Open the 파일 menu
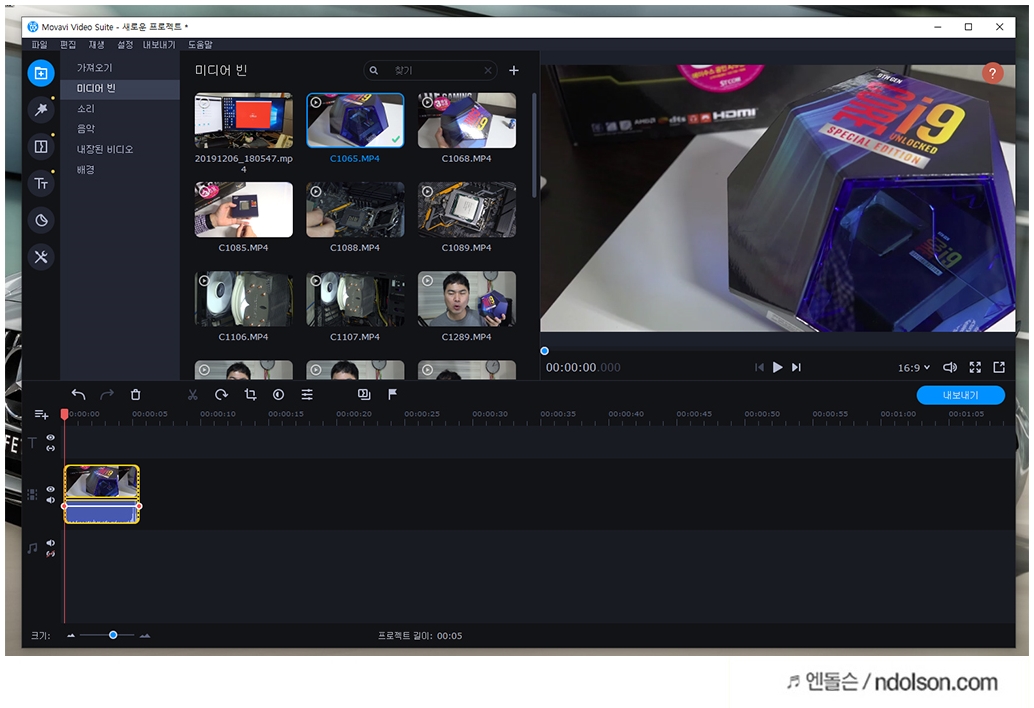The image size is (1034, 708). coord(40,45)
